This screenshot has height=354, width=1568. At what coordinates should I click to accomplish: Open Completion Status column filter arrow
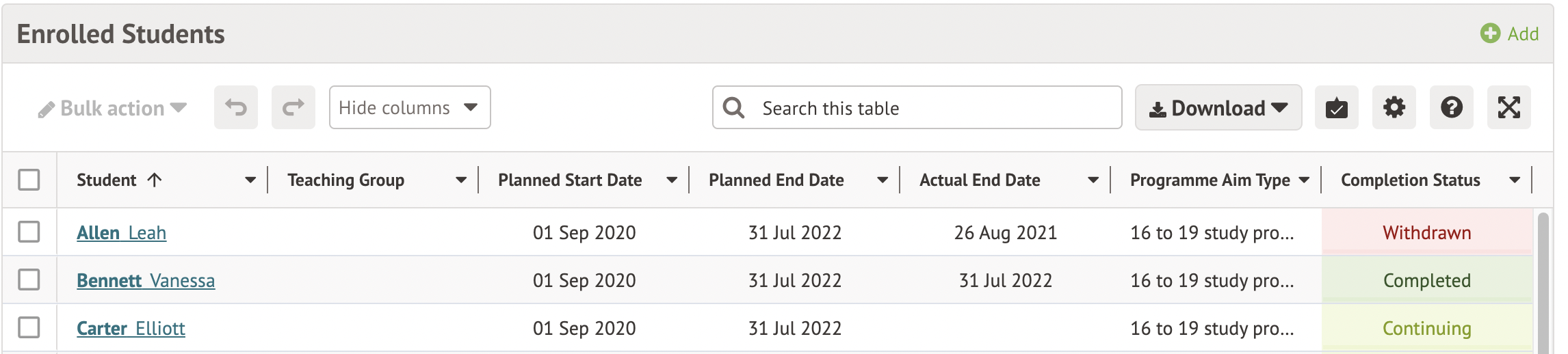(x=1515, y=180)
